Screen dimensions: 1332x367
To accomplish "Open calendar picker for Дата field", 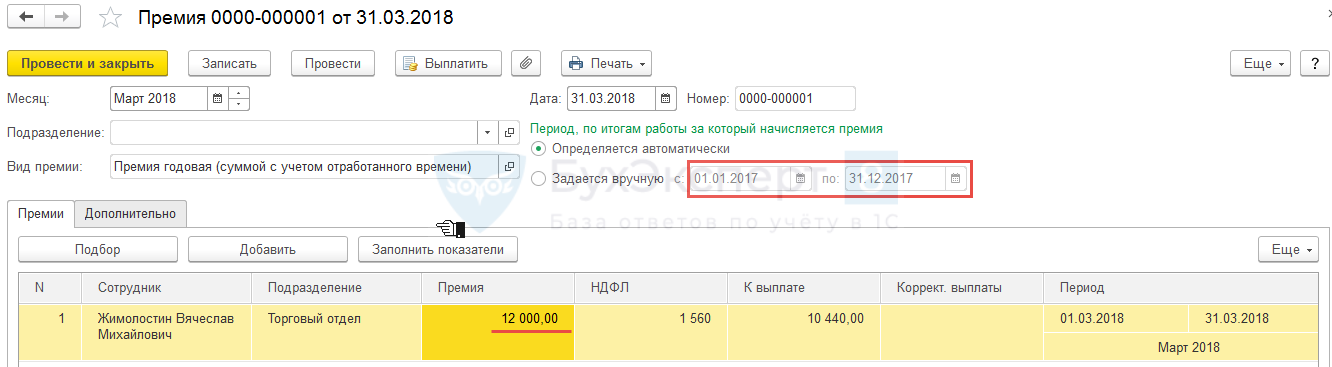I will 667,99.
